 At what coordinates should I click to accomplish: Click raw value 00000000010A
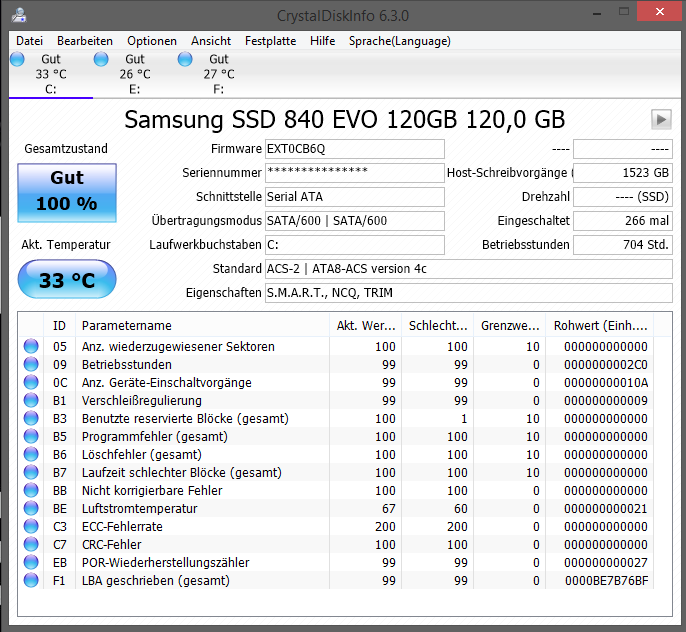(606, 382)
